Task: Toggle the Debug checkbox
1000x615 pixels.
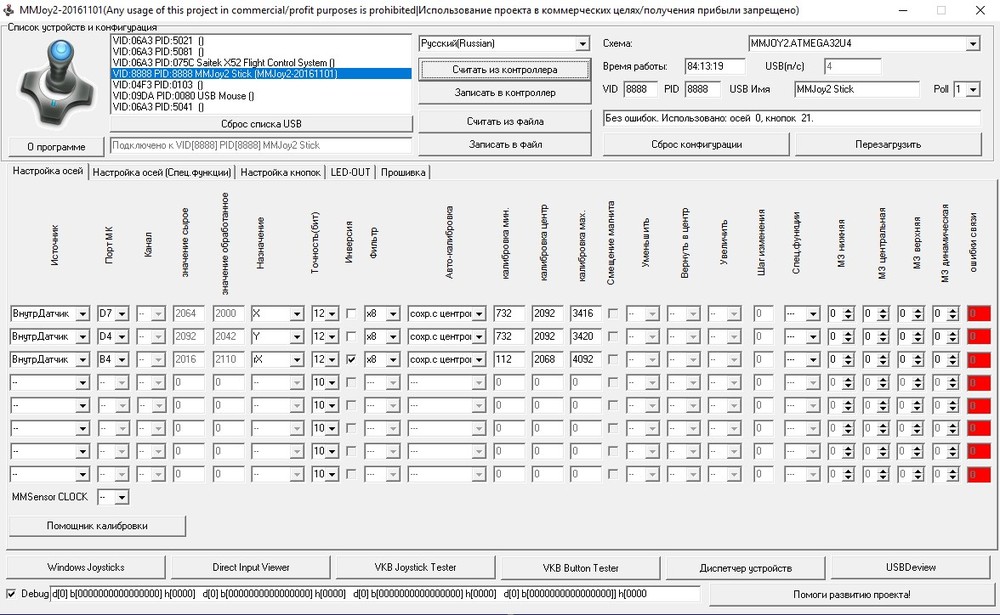Action: 9,593
